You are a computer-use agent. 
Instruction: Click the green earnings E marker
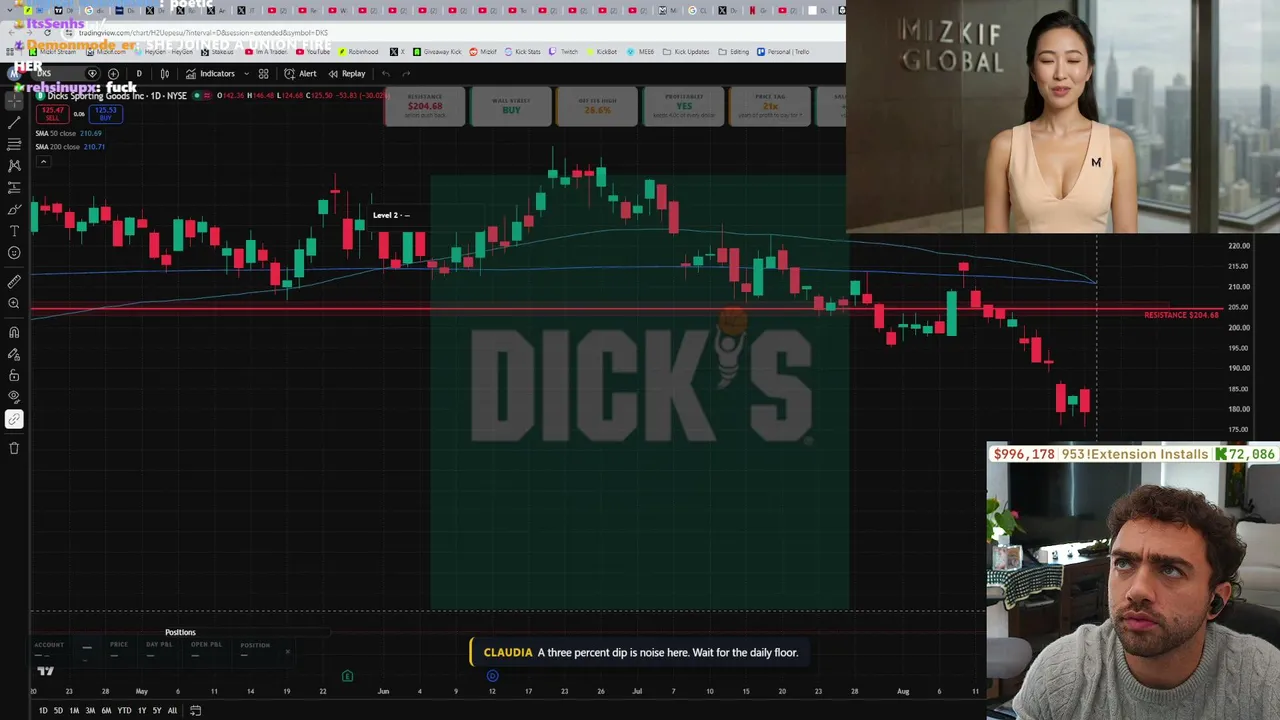coord(347,676)
